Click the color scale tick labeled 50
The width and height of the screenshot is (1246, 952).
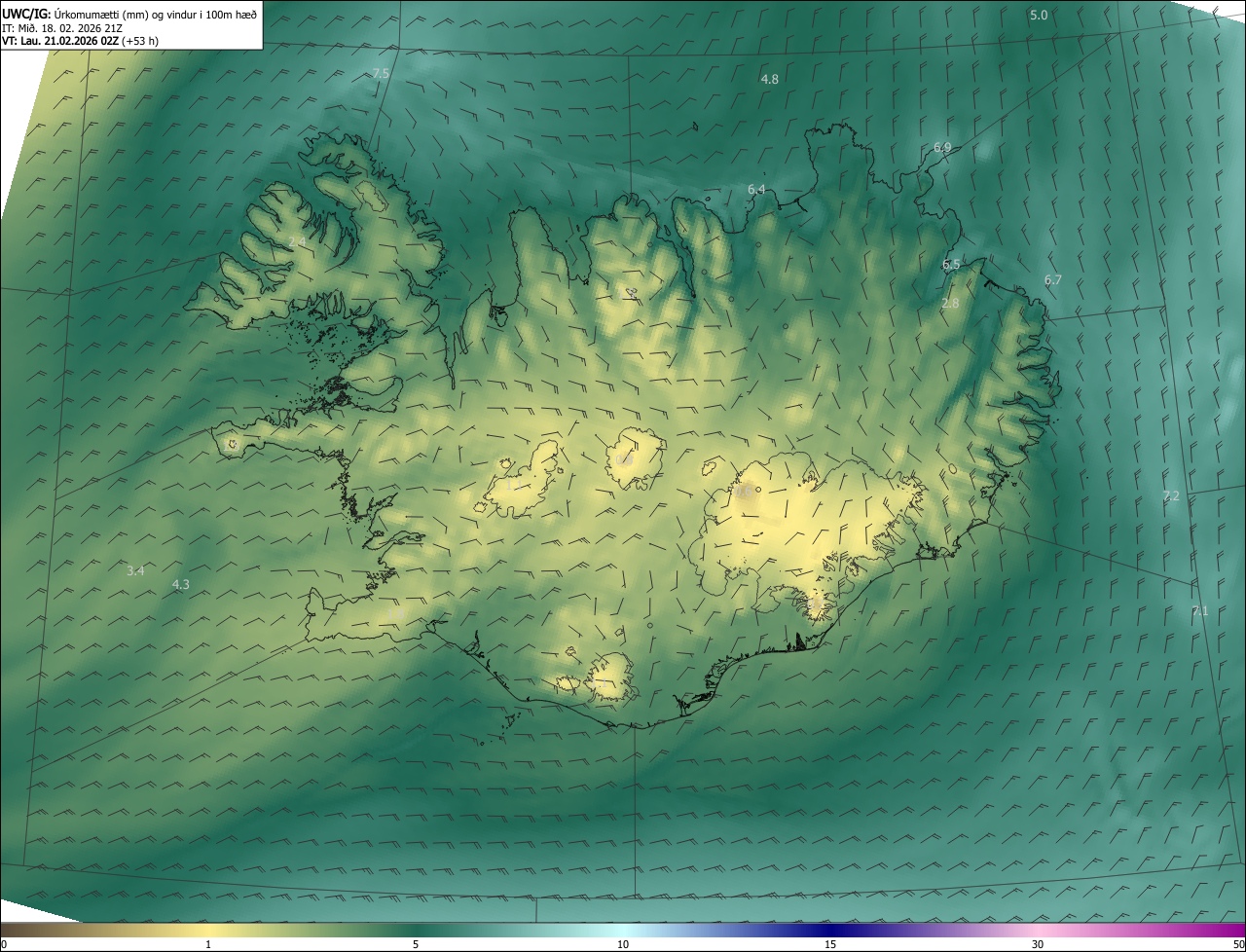[x=1238, y=944]
